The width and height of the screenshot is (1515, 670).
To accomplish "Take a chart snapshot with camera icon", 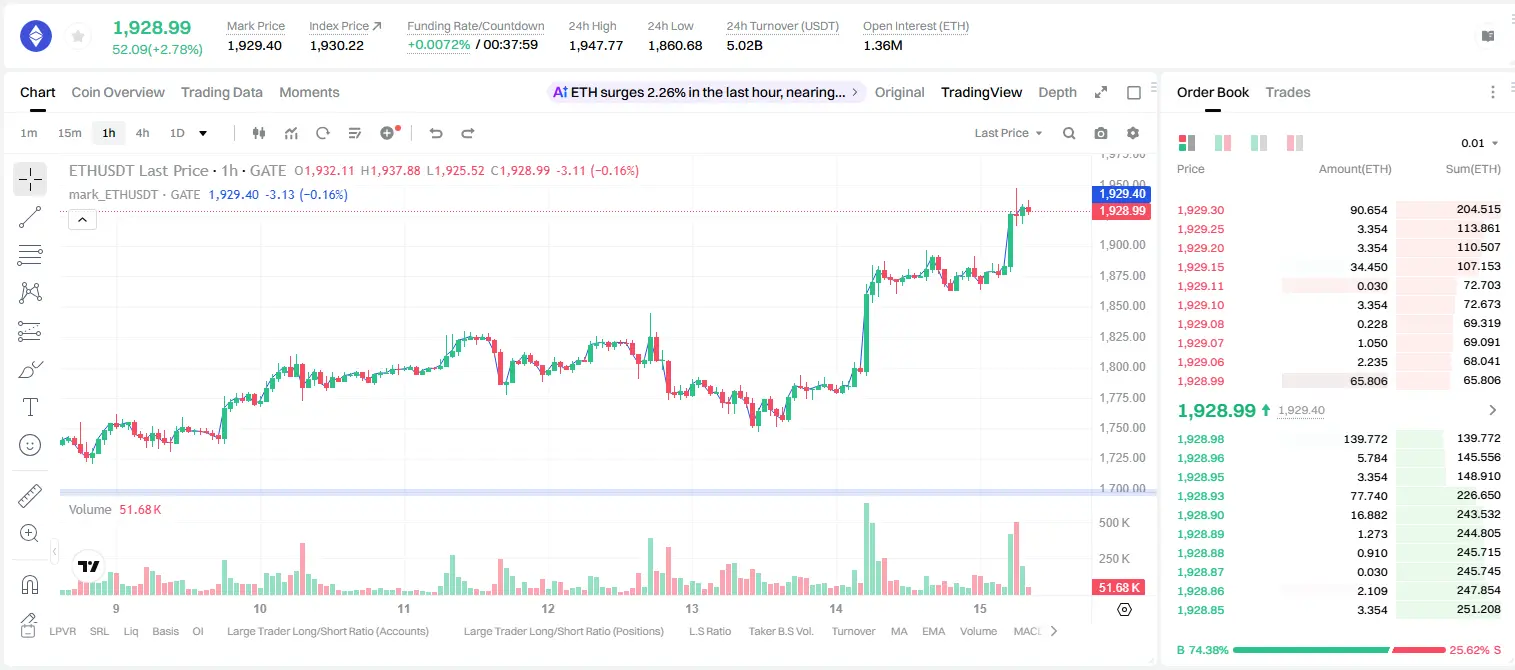I will pos(1101,133).
